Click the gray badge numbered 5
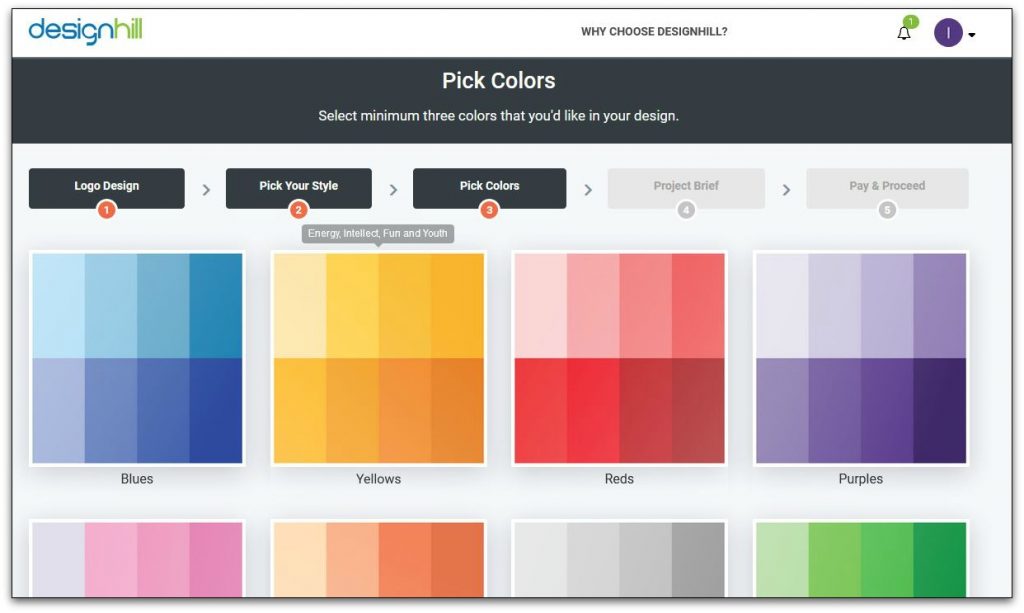The image size is (1024, 613). pyautogui.click(x=887, y=210)
